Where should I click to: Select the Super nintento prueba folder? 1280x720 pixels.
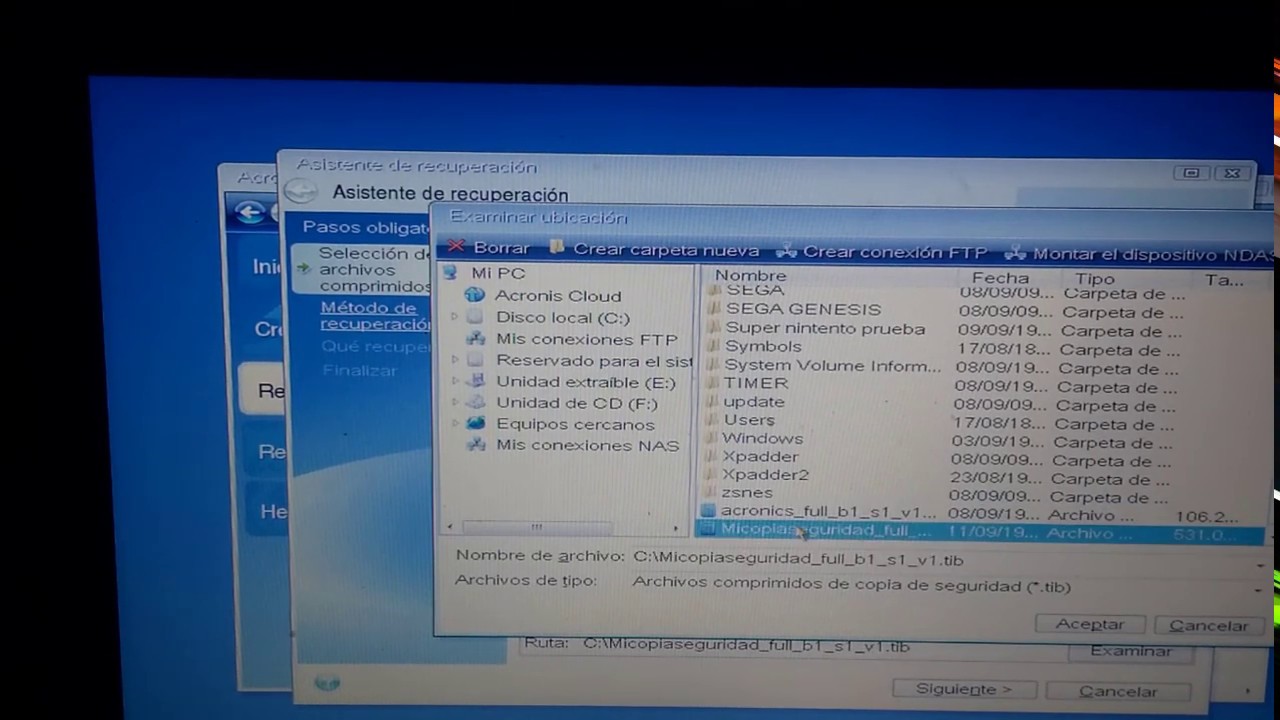coord(824,328)
